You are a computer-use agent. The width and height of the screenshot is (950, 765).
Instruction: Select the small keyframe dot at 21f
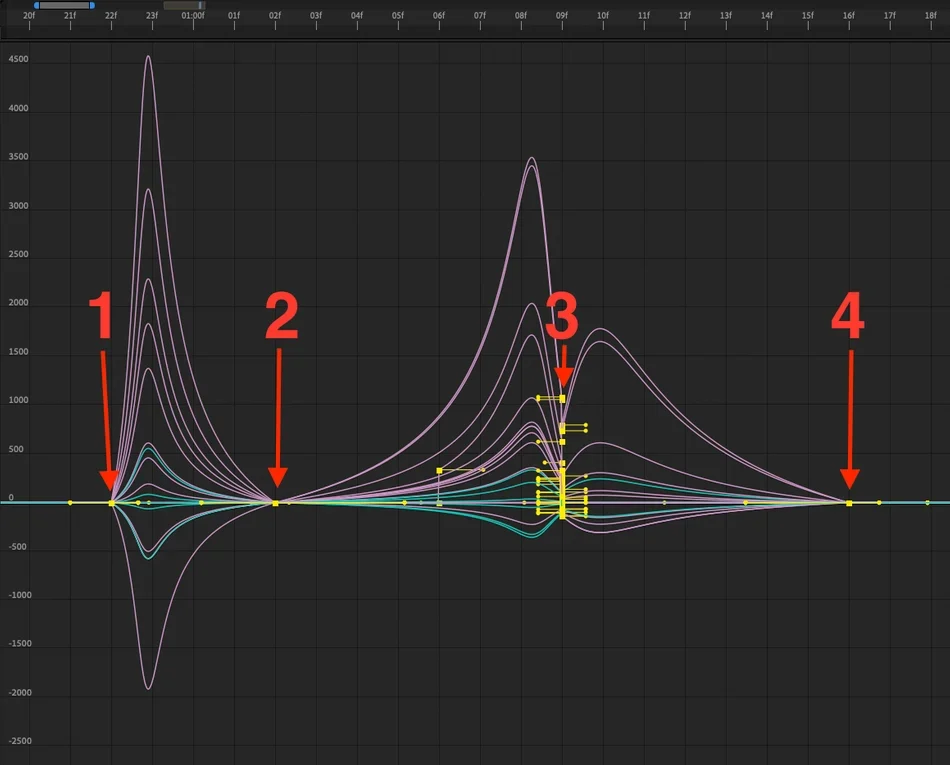(70, 503)
